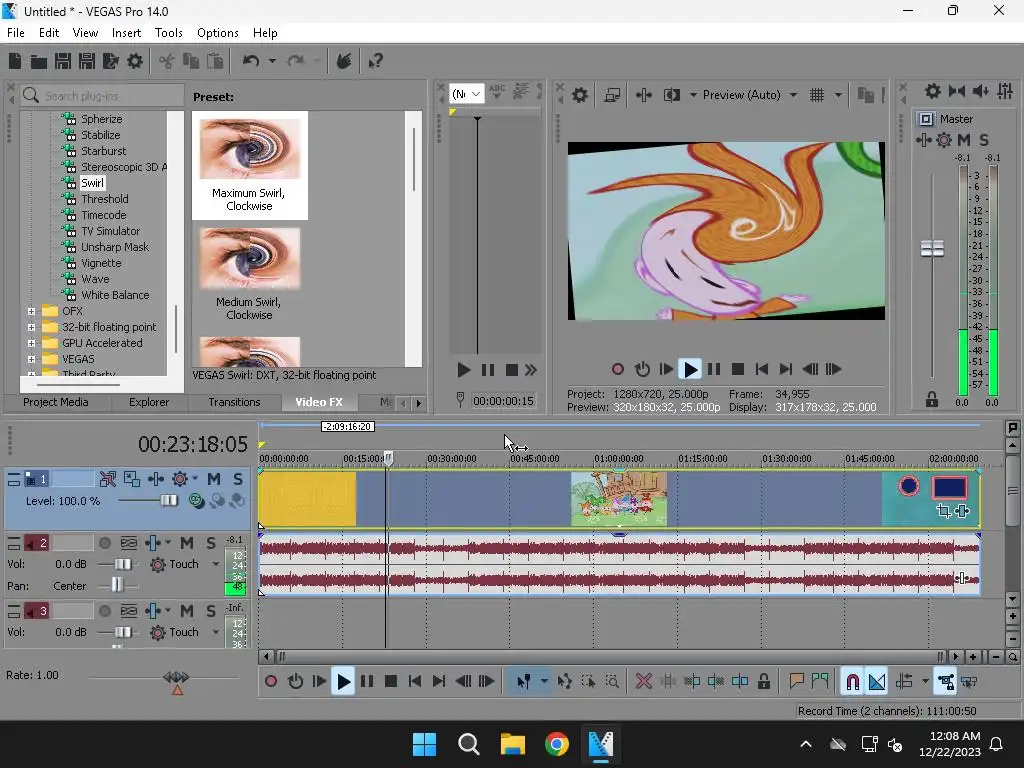The width and height of the screenshot is (1024, 768).
Task: Open the Options menu
Action: pyautogui.click(x=217, y=33)
